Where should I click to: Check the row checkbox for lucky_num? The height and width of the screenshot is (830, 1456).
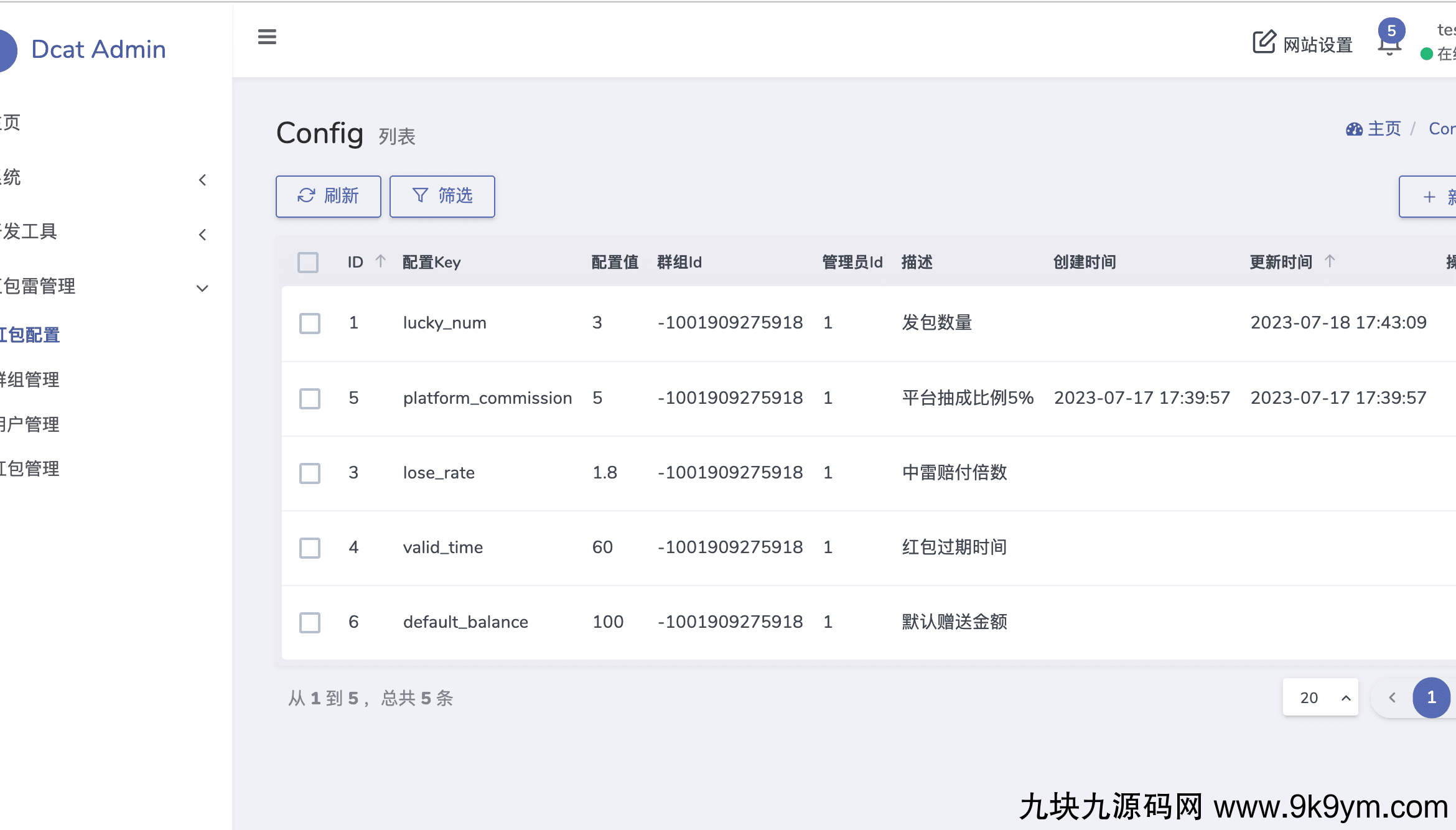pos(309,324)
